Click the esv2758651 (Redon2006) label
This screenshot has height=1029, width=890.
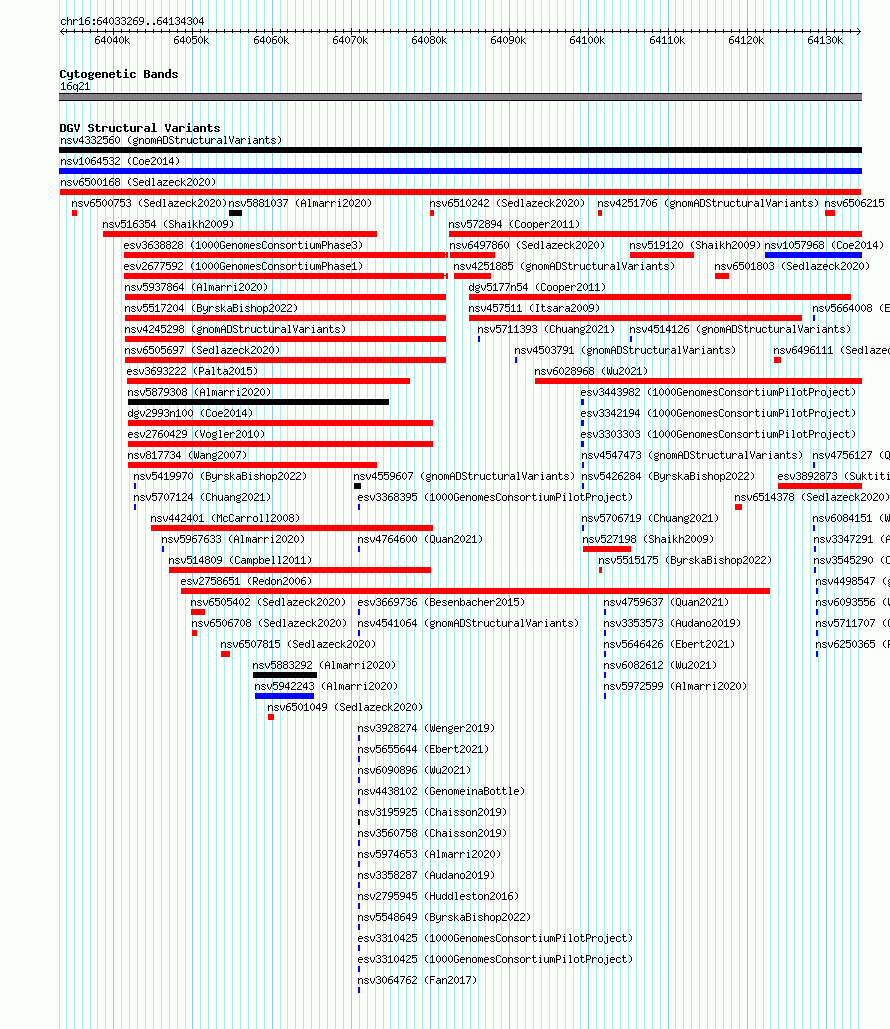[x=246, y=581]
